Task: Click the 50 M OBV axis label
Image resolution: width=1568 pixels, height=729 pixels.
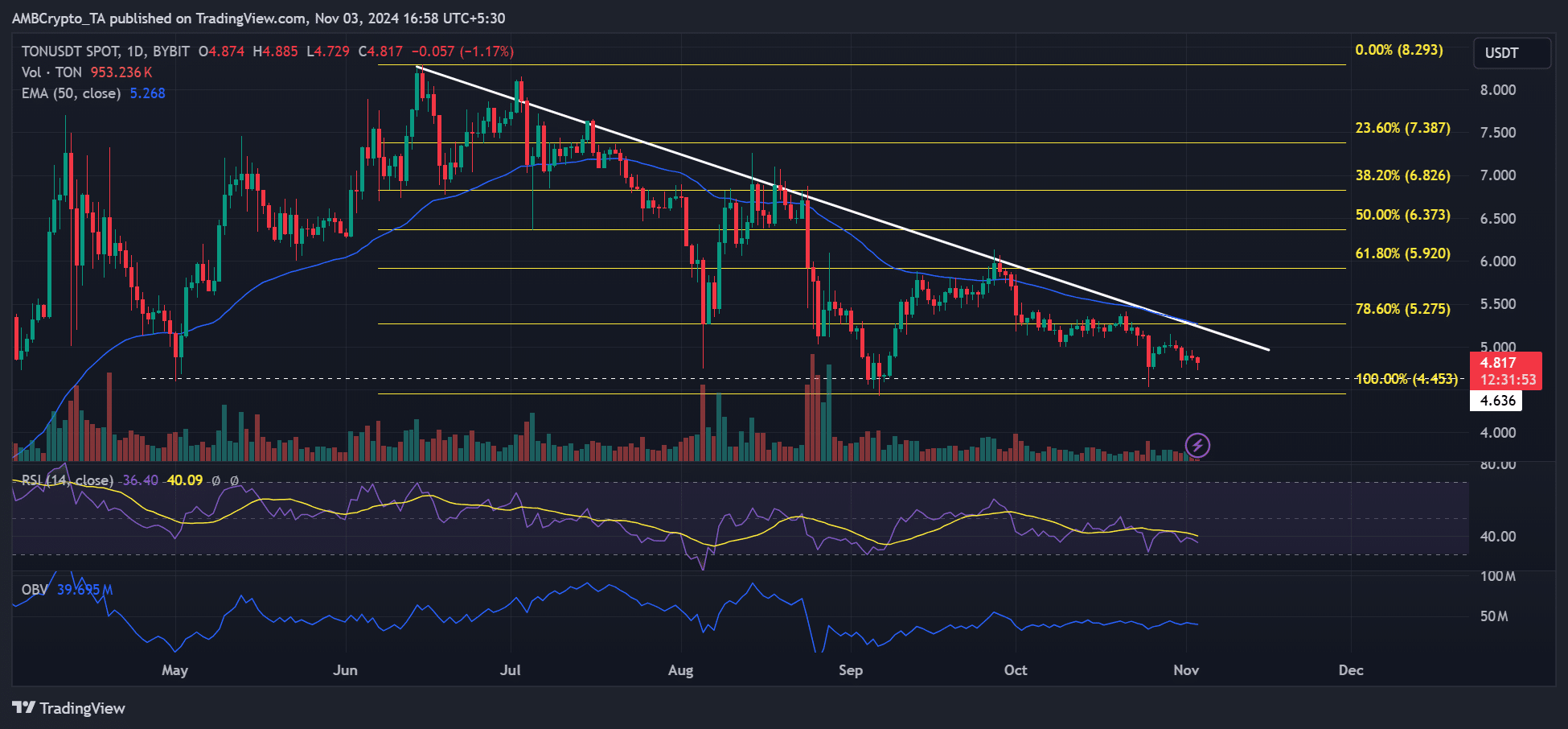Action: tap(1494, 616)
